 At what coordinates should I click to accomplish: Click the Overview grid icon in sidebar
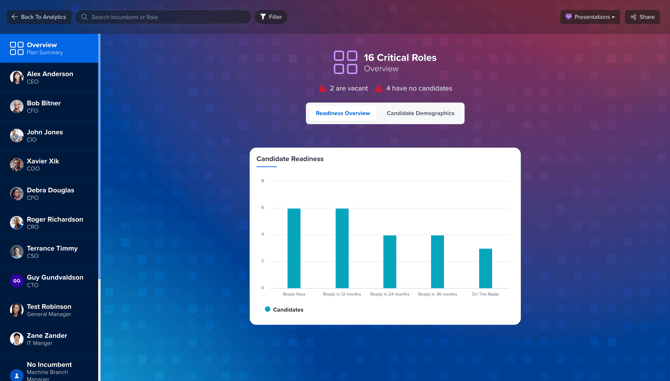pos(17,48)
